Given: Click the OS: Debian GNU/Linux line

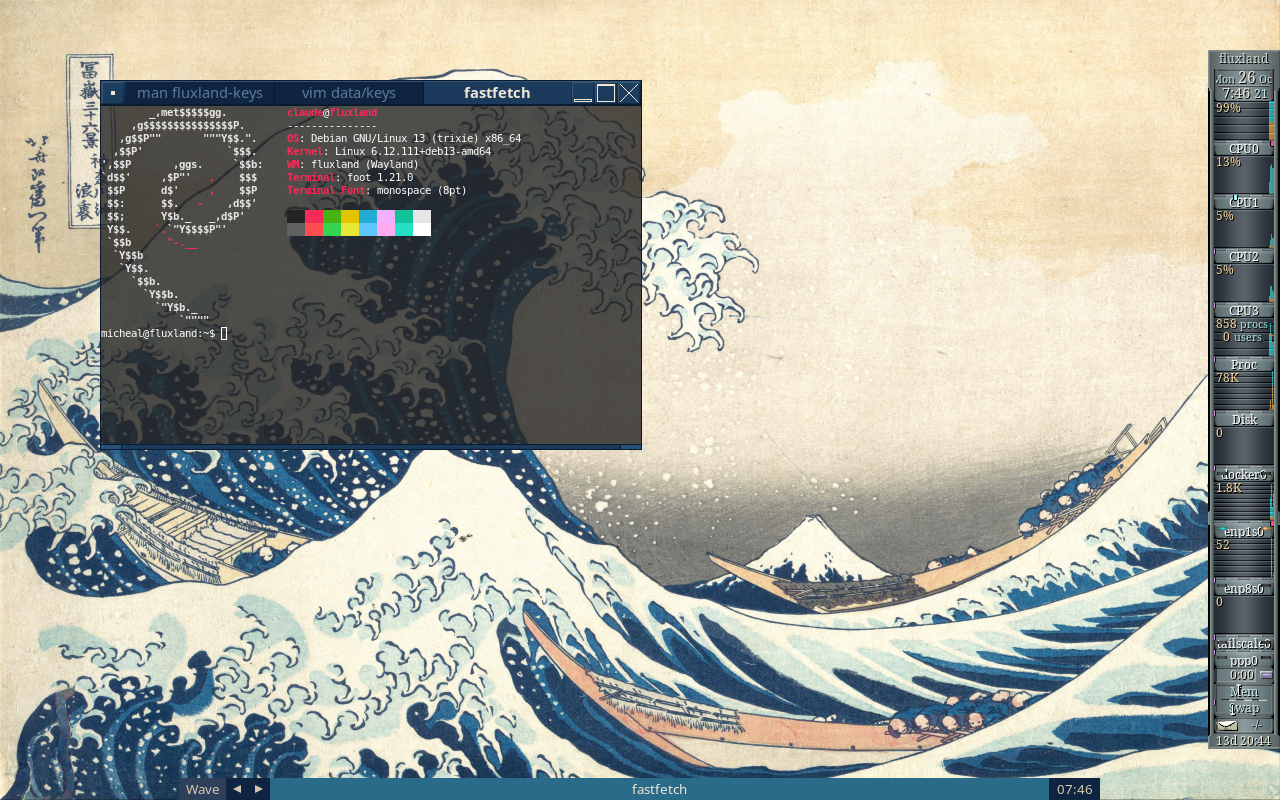Looking at the screenshot, I should click(x=404, y=138).
